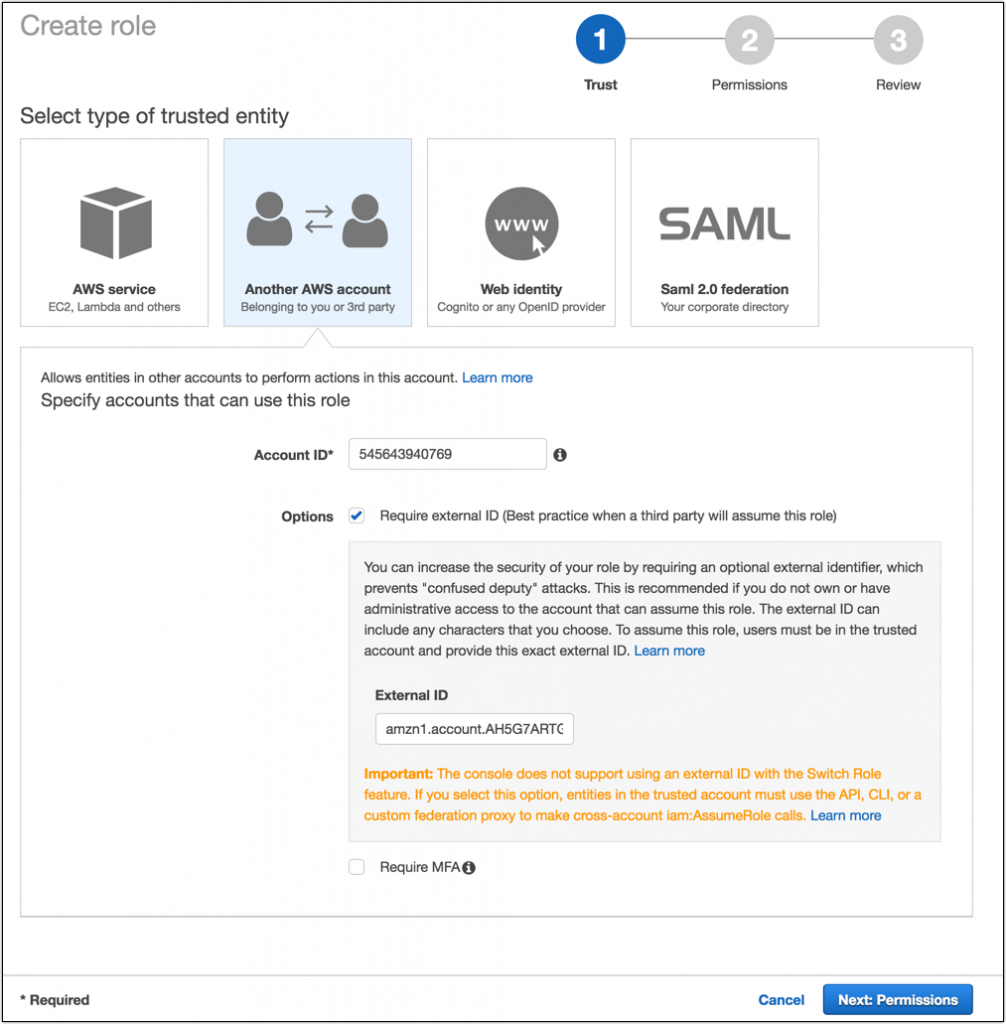Viewport: 1006px width, 1024px height.
Task: Jump to step 2 Permissions circle
Action: tap(749, 40)
